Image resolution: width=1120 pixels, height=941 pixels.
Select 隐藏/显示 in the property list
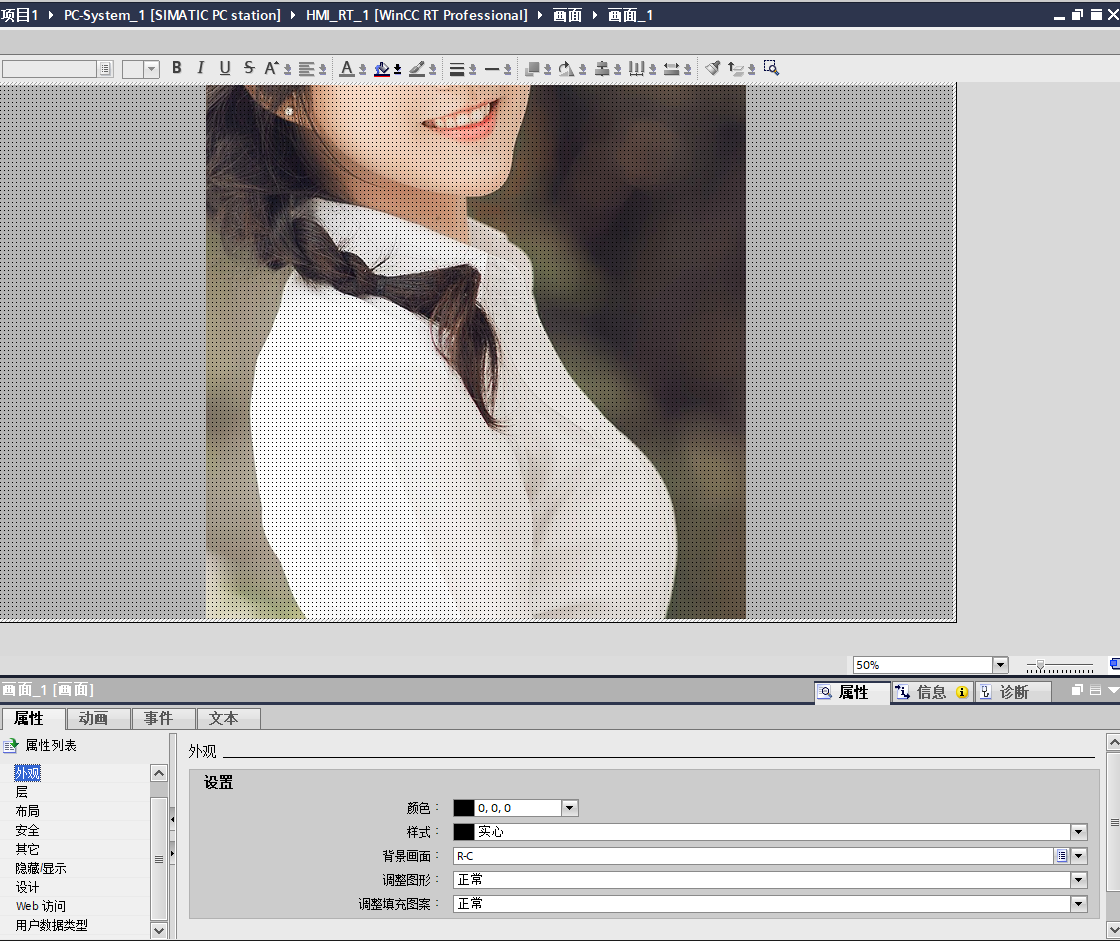point(41,868)
